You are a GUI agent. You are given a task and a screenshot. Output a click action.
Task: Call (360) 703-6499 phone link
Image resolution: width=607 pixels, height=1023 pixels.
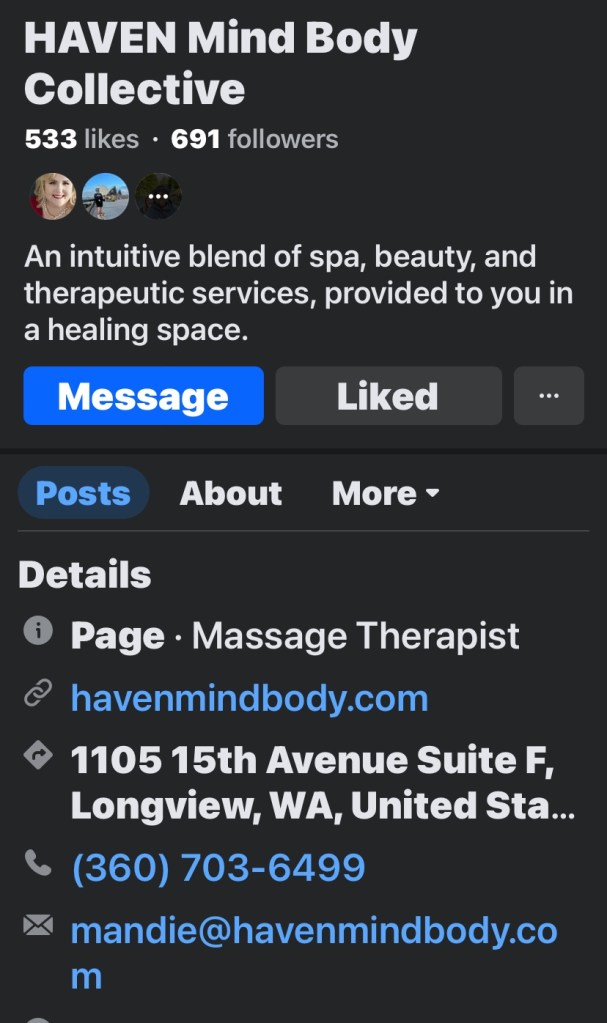click(218, 867)
